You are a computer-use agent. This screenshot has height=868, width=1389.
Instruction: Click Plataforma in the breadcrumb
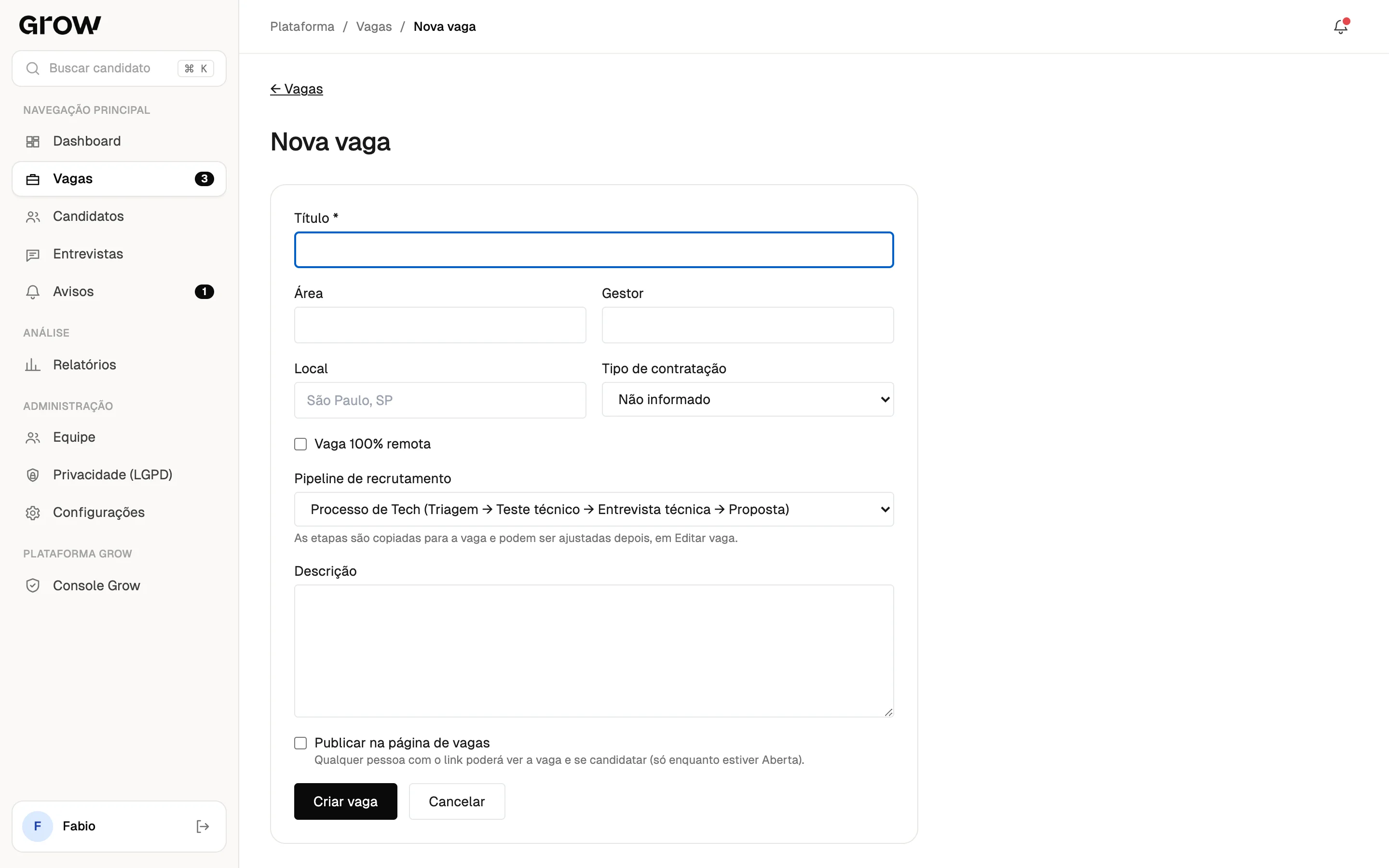click(302, 27)
